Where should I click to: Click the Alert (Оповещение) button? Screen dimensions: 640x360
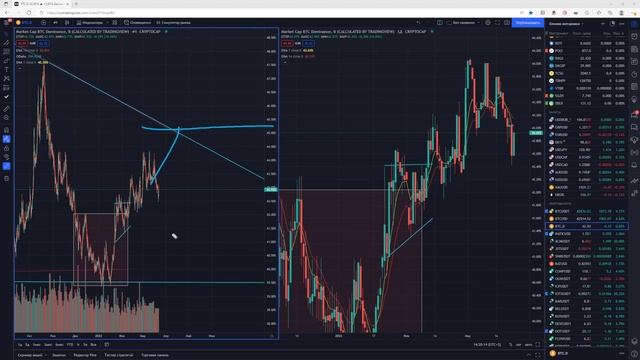pyautogui.click(x=138, y=23)
